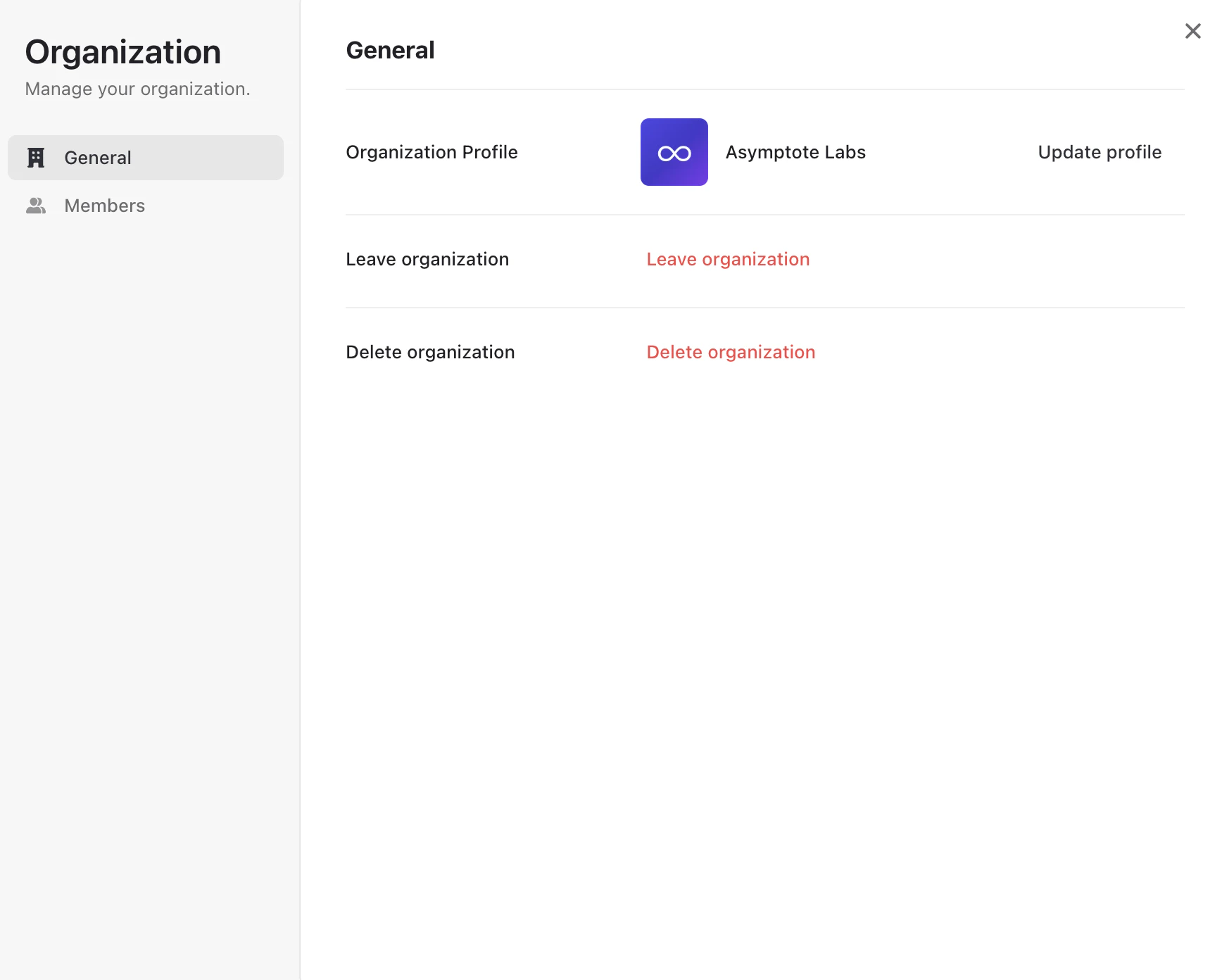Viewport: 1222px width, 980px height.
Task: Click Manage your organization subtitle text
Action: pos(137,89)
